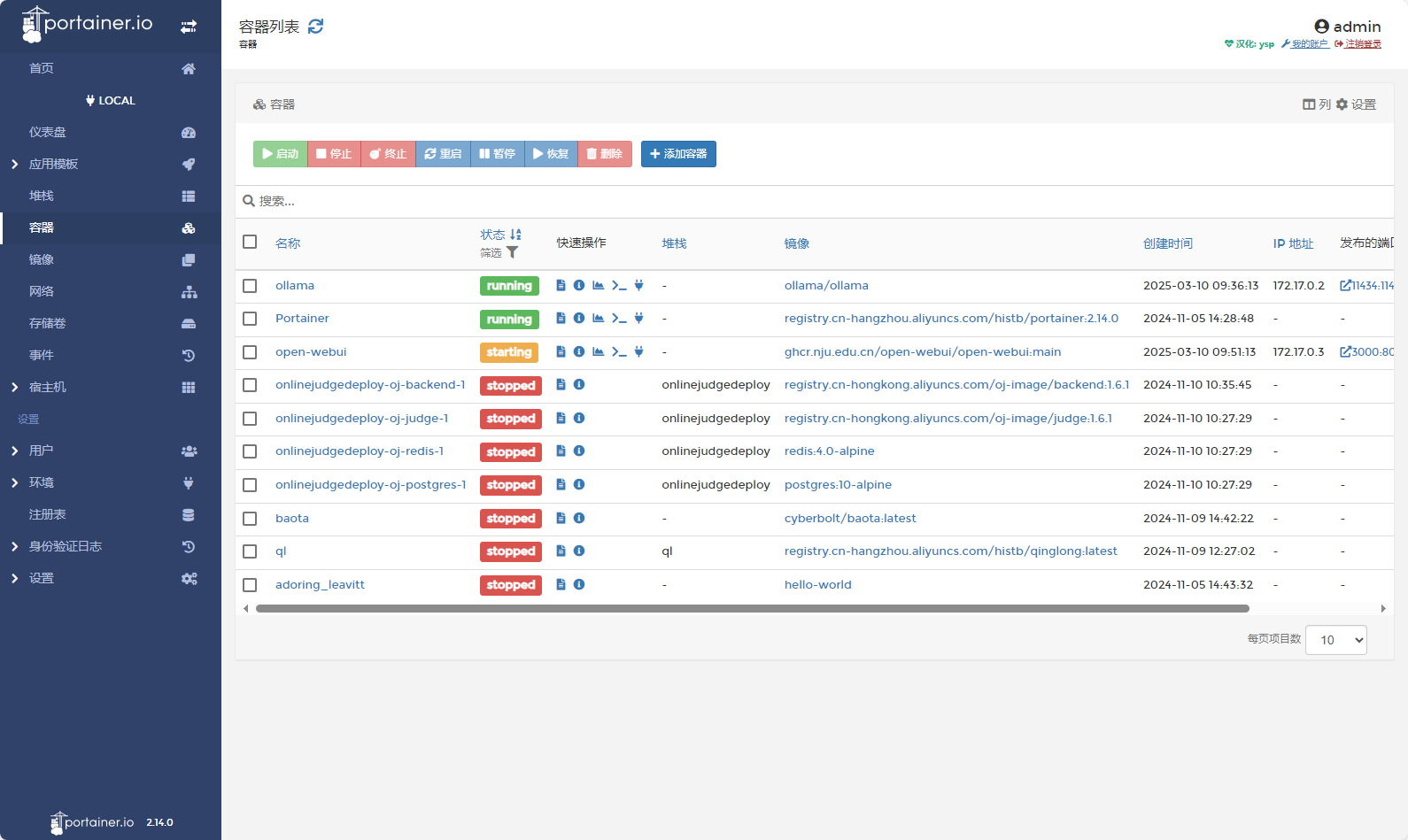Open logs icon for baota container

click(x=561, y=518)
